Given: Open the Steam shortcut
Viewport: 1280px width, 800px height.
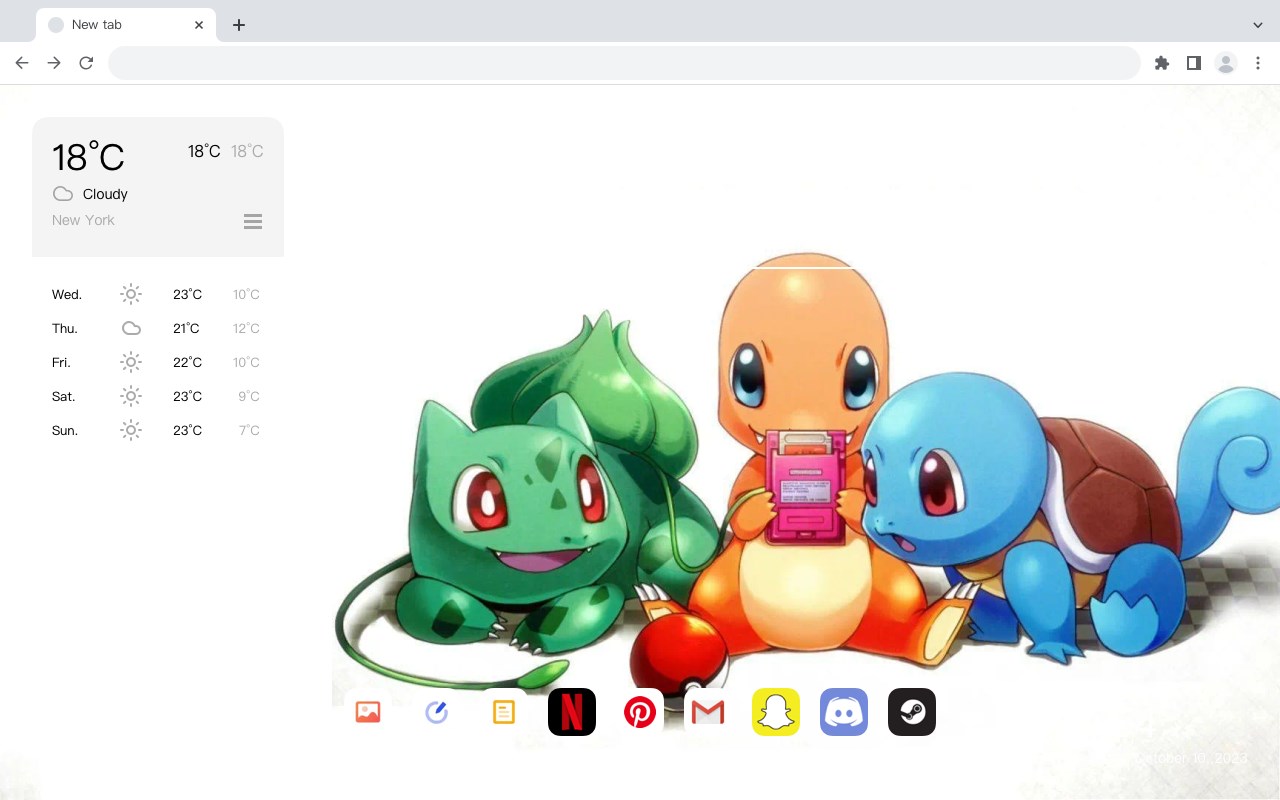Looking at the screenshot, I should point(912,712).
